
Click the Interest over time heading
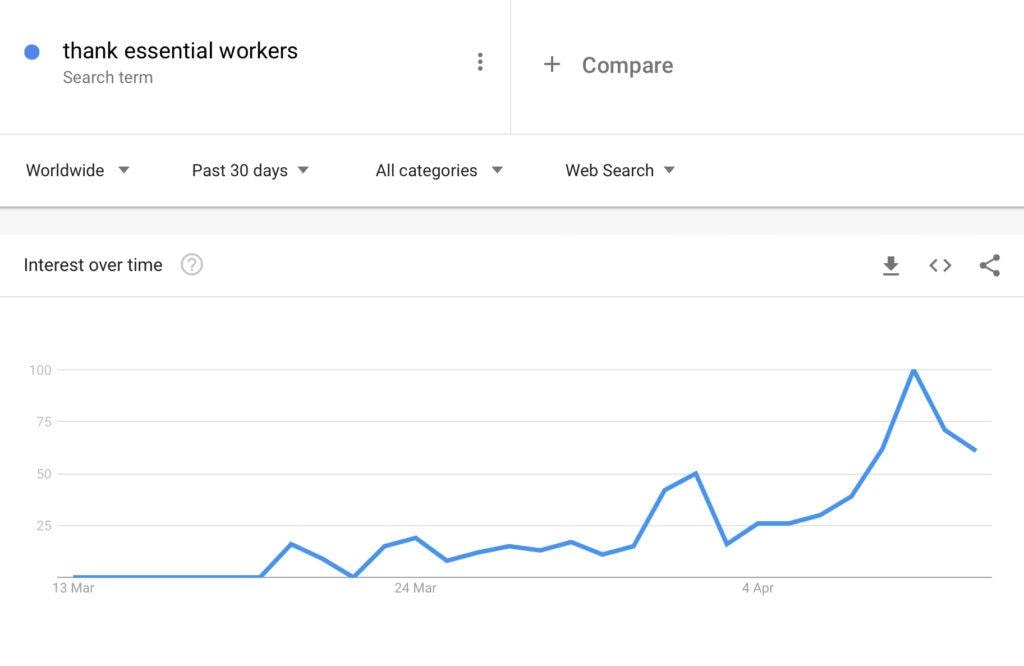(x=93, y=265)
